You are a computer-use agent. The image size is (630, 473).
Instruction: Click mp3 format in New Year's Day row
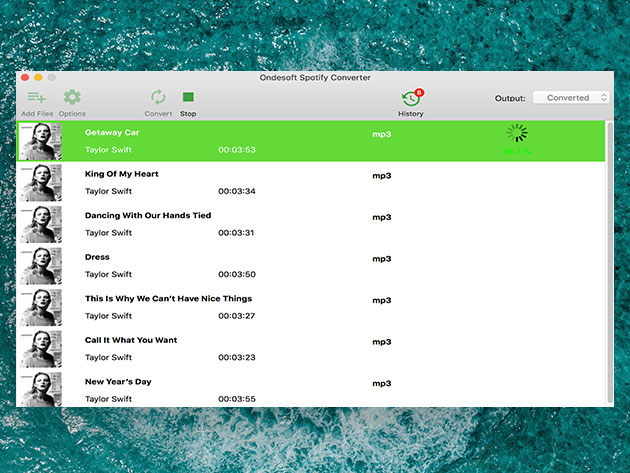(382, 383)
